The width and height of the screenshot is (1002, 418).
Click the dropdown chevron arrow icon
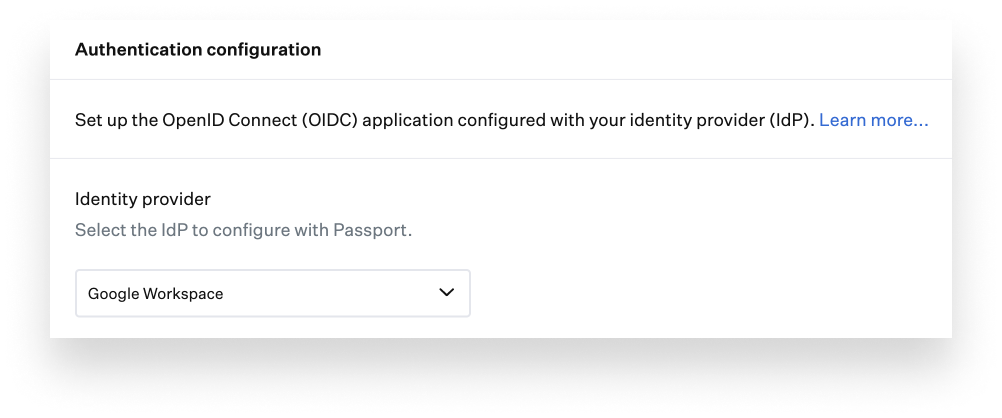pyautogui.click(x=446, y=293)
